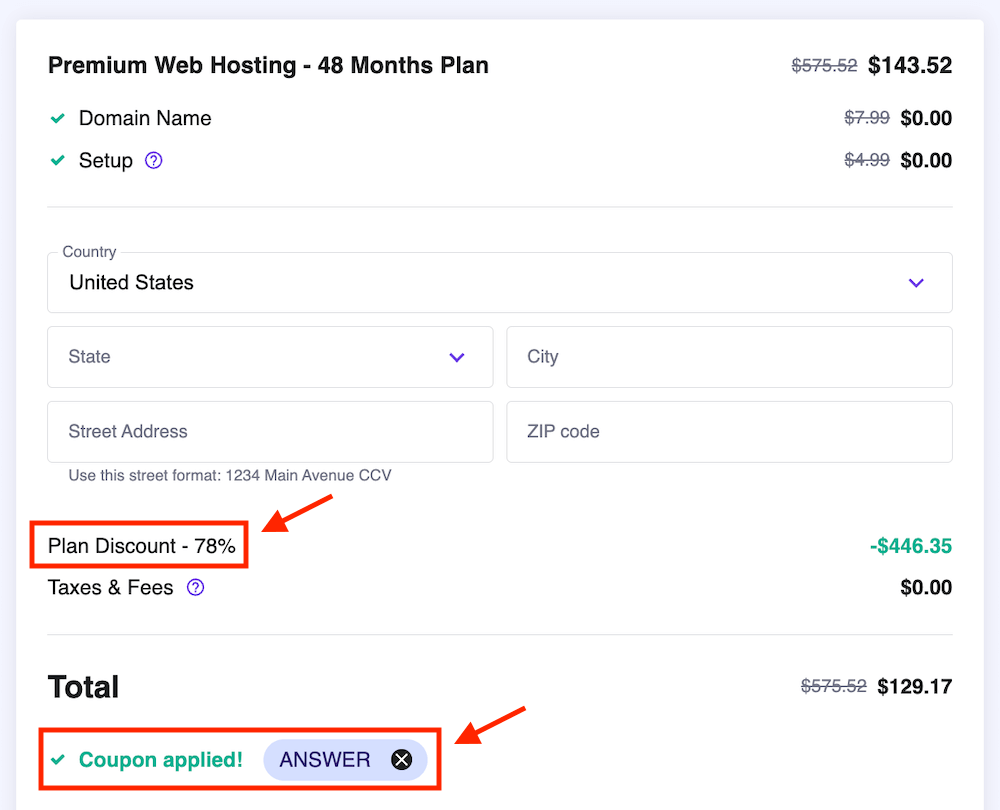Click the help icon next to Setup
Viewport: 1000px width, 810px height.
pyautogui.click(x=153, y=160)
